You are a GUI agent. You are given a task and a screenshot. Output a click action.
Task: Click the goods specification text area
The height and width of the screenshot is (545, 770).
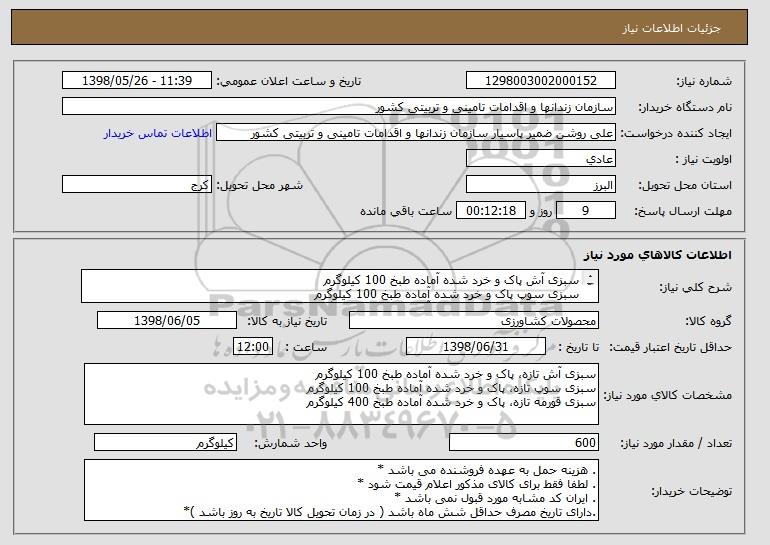(x=341, y=394)
